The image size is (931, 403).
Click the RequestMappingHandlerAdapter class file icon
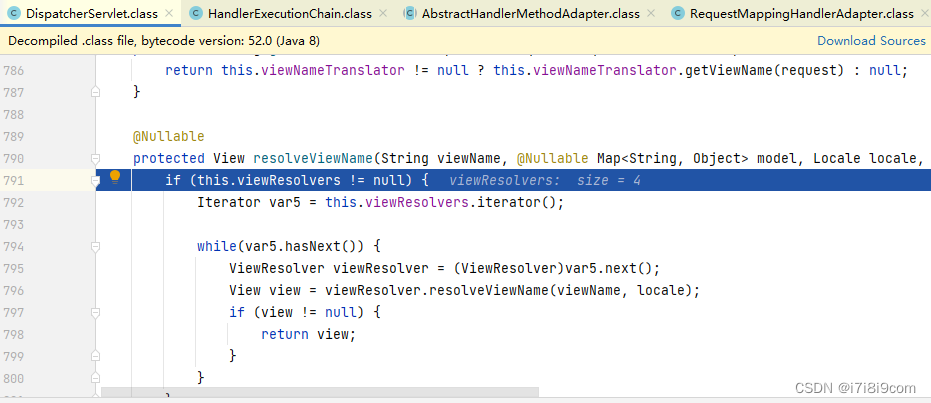pos(678,13)
